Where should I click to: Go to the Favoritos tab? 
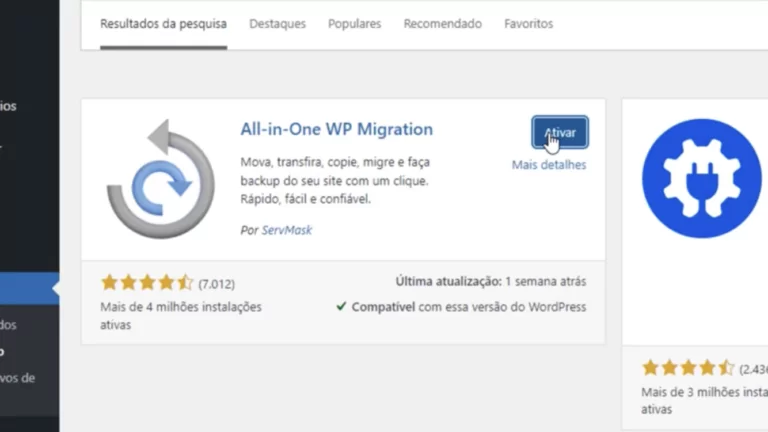(528, 24)
